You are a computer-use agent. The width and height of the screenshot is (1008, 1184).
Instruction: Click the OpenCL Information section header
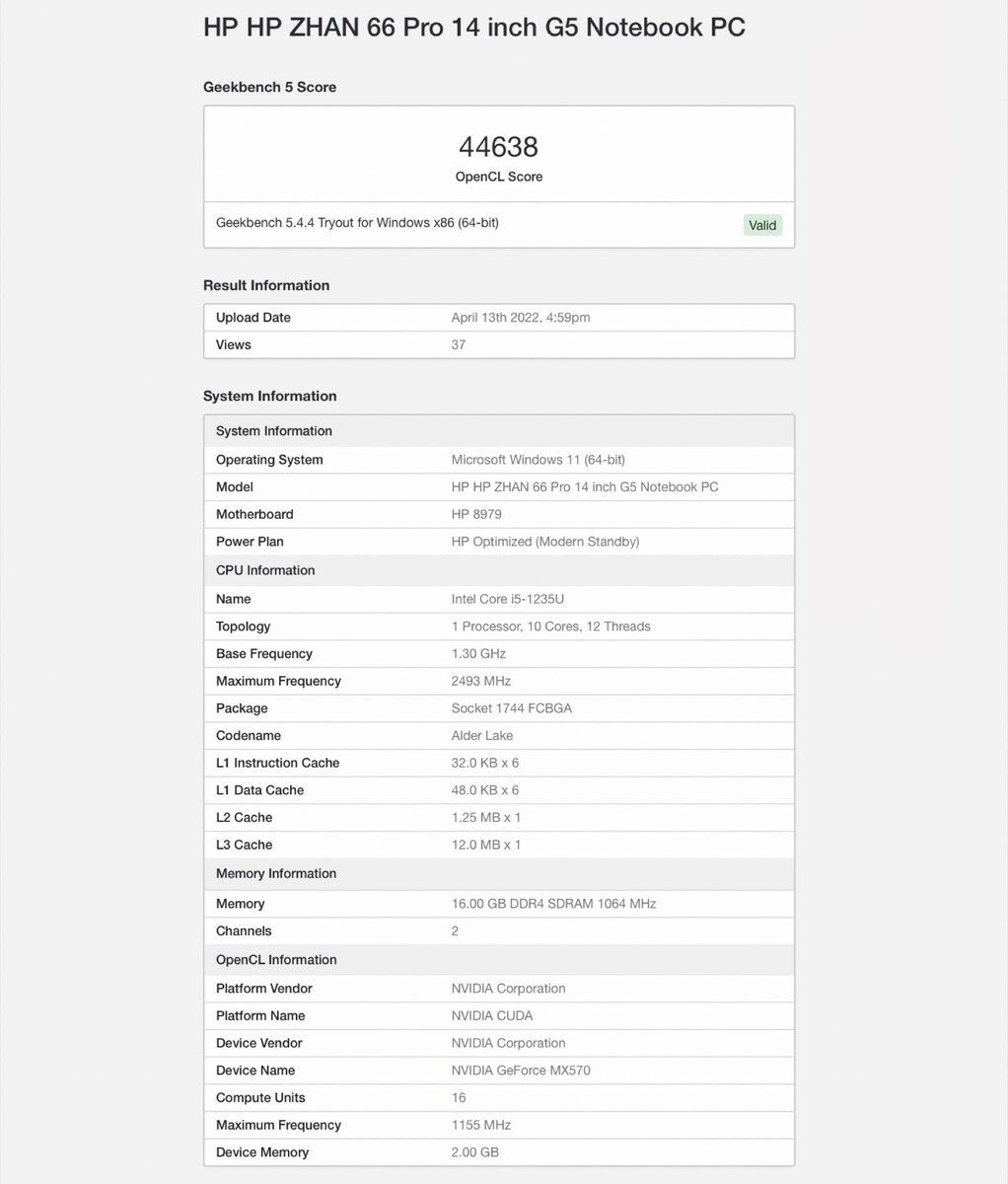(x=276, y=960)
